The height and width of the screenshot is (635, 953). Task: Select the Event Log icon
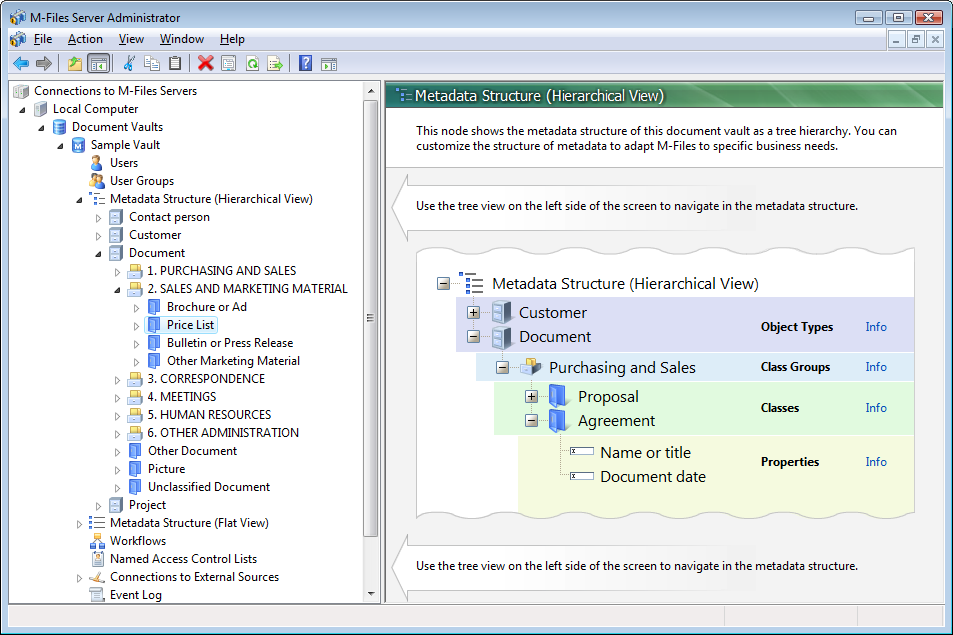[x=97, y=594]
